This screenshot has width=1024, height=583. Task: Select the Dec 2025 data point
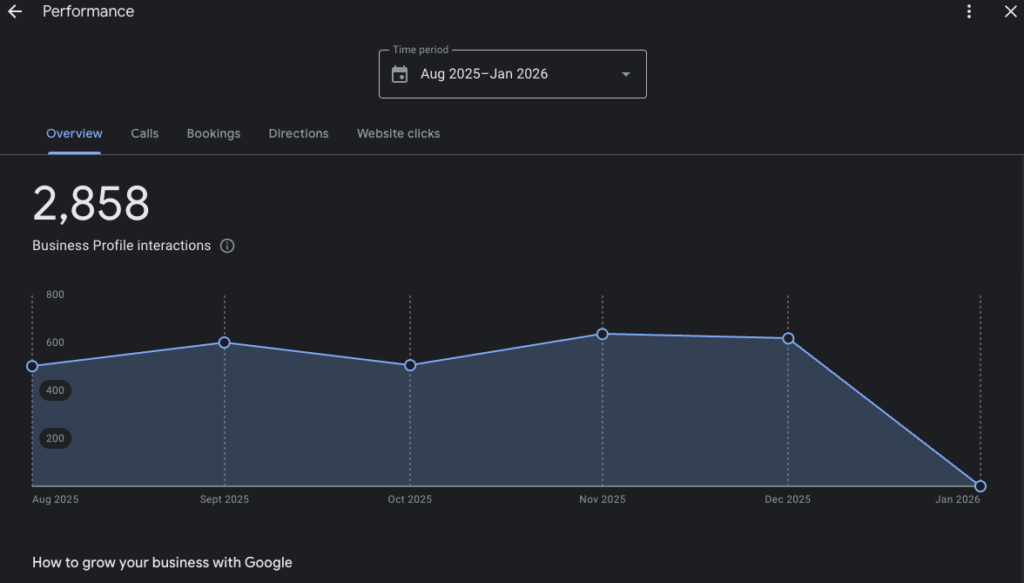tap(788, 339)
